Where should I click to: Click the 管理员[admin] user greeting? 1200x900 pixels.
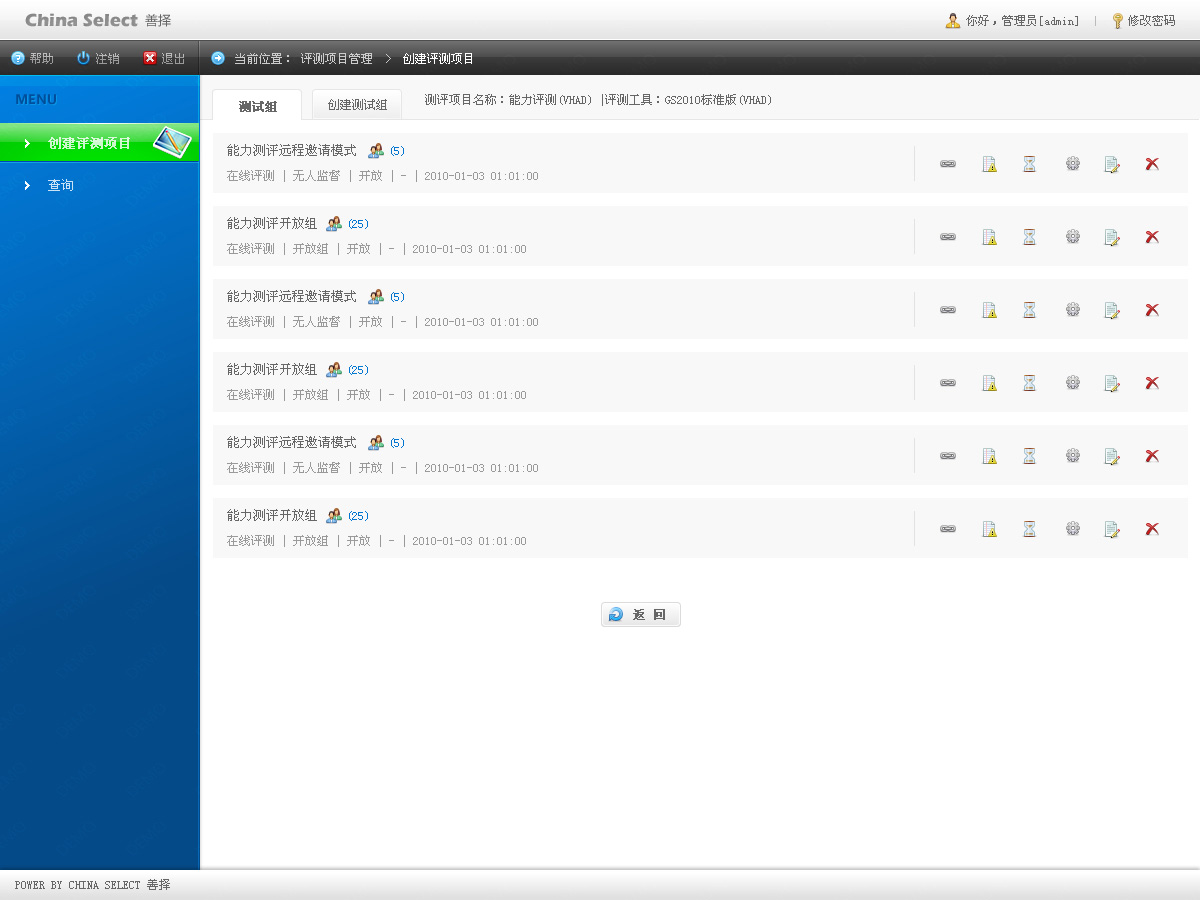1040,21
